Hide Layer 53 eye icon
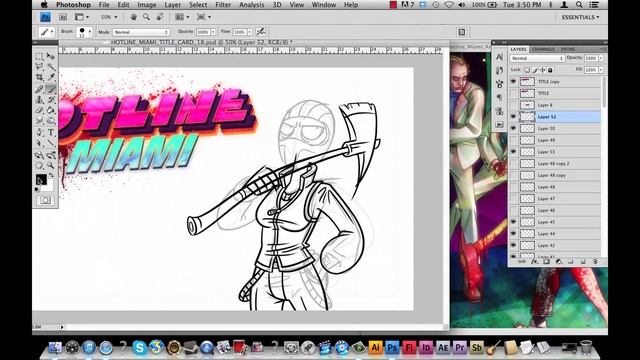640x360 pixels. tap(513, 152)
